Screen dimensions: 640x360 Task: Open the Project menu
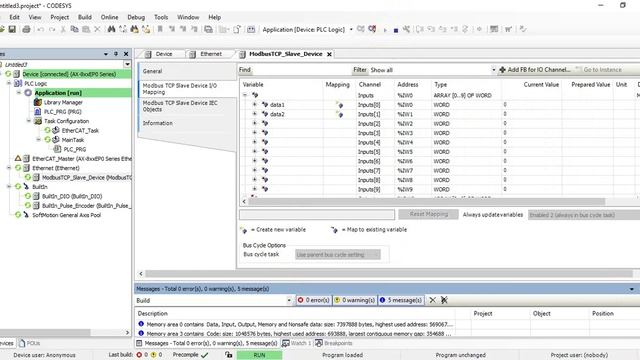coord(60,17)
